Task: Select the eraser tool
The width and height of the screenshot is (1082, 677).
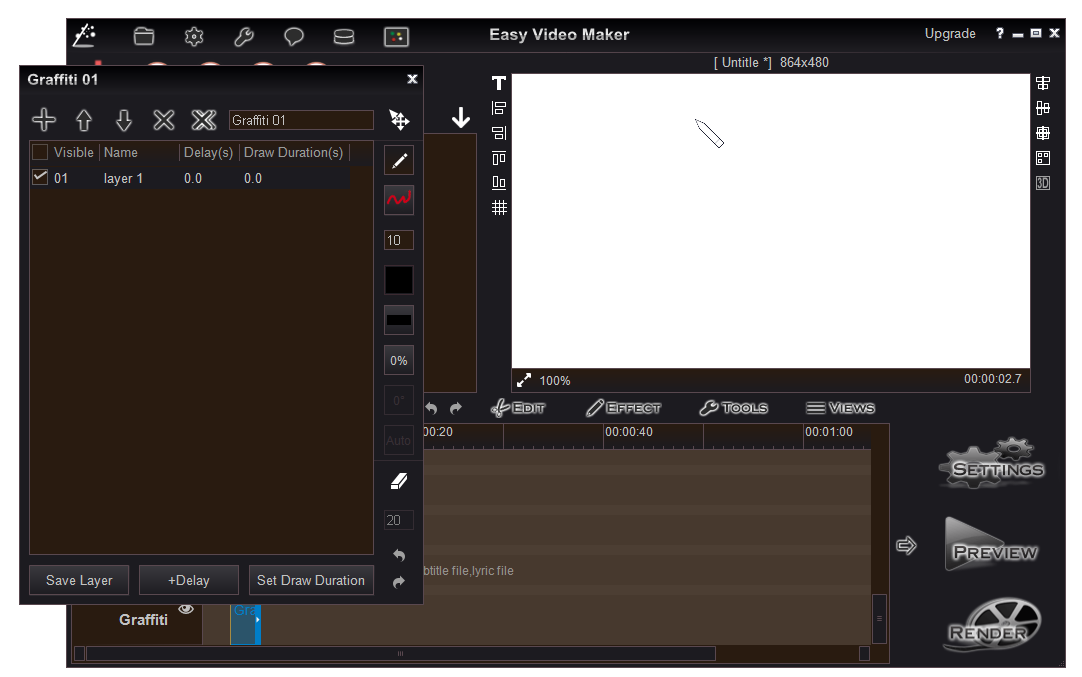Action: tap(399, 481)
